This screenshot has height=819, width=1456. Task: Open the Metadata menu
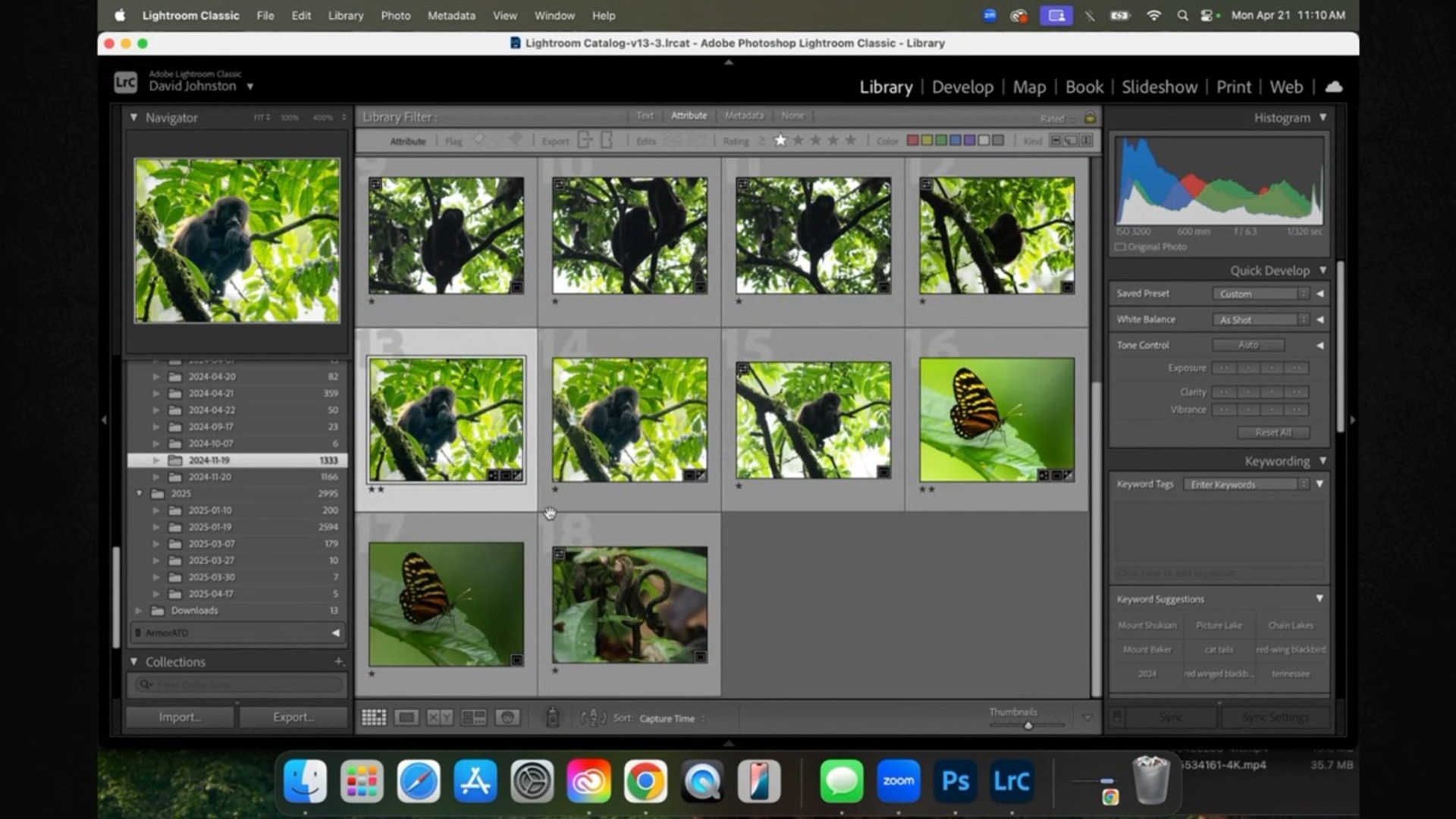(451, 15)
